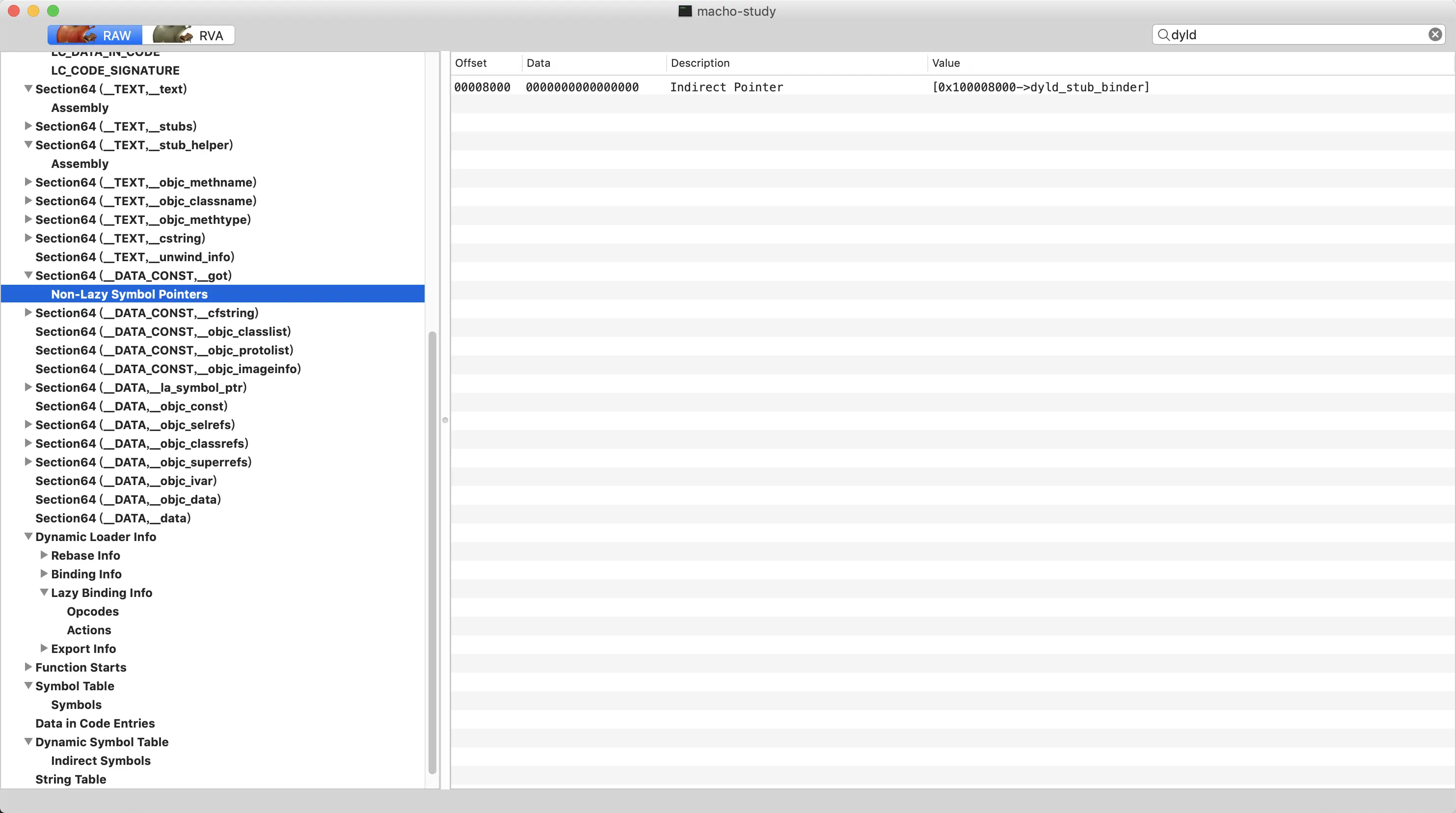
Task: Open the String Table item
Action: coord(71,779)
